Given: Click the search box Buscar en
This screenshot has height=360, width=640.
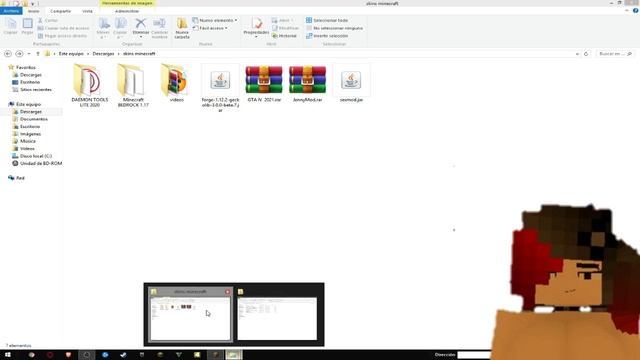Looking at the screenshot, I should click(615, 53).
